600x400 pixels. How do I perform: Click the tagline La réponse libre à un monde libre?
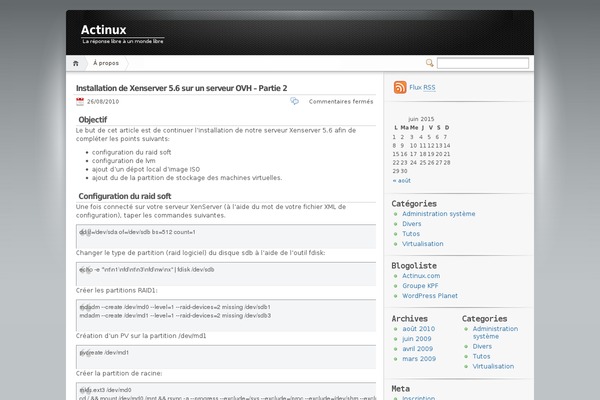pyautogui.click(x=123, y=41)
